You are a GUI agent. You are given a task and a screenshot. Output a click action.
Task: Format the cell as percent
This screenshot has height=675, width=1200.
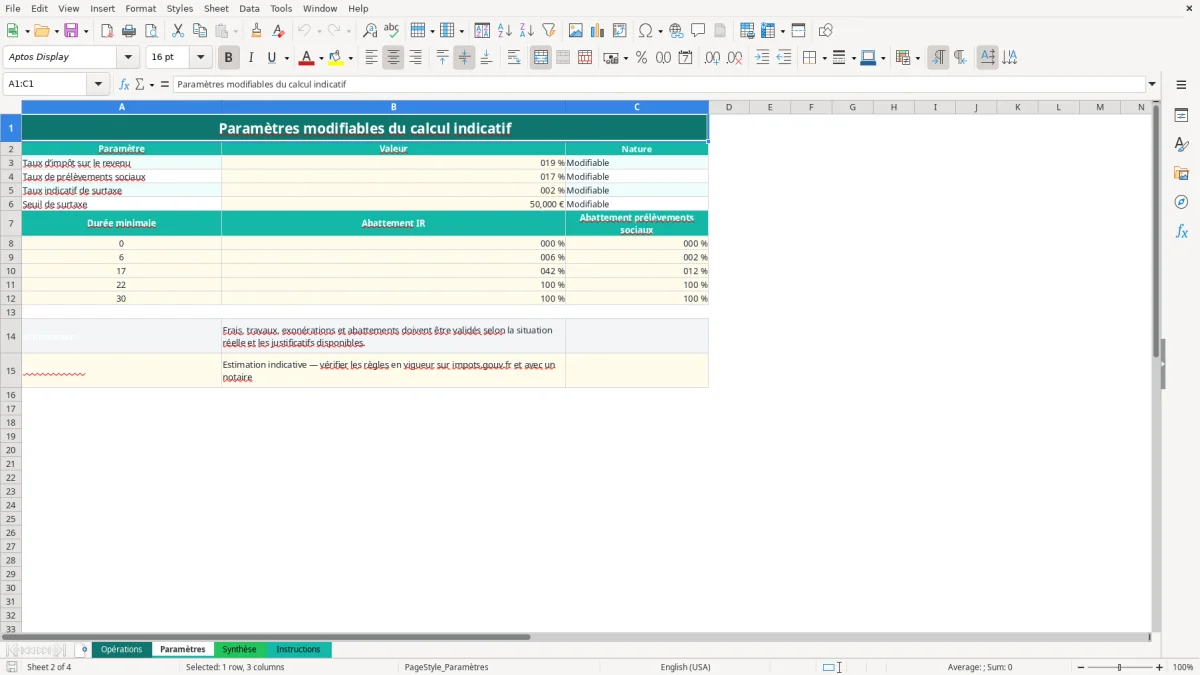pos(641,58)
